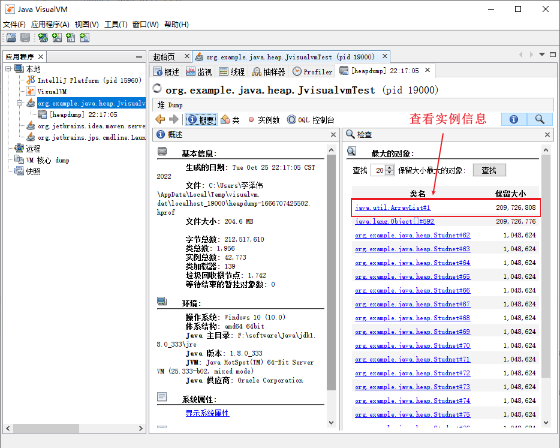Close the 概述 overview pane
The width and height of the screenshot is (560, 448).
(333, 135)
